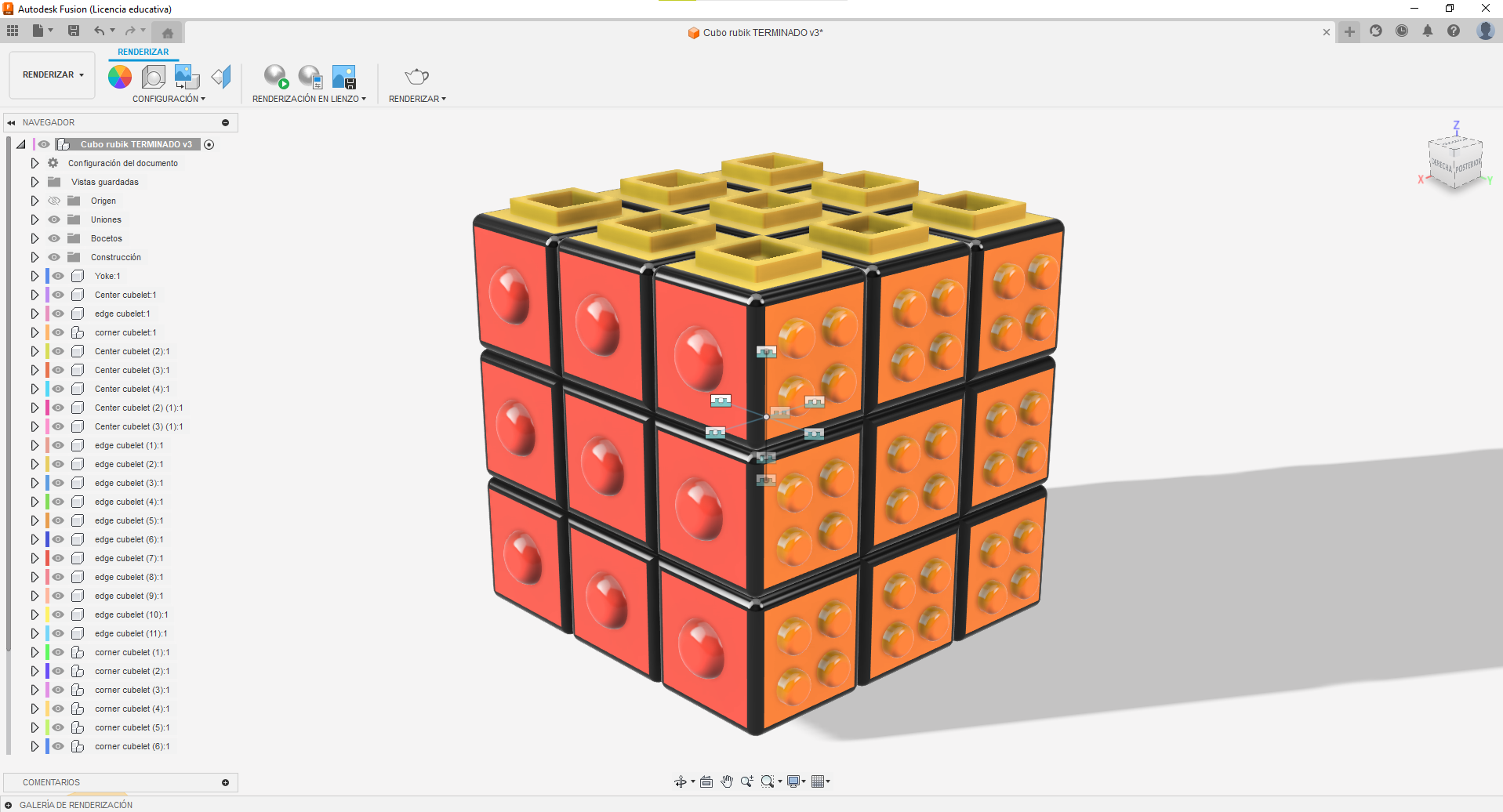Open Display Settings monitor icon
The width and height of the screenshot is (1503, 812).
[793, 781]
